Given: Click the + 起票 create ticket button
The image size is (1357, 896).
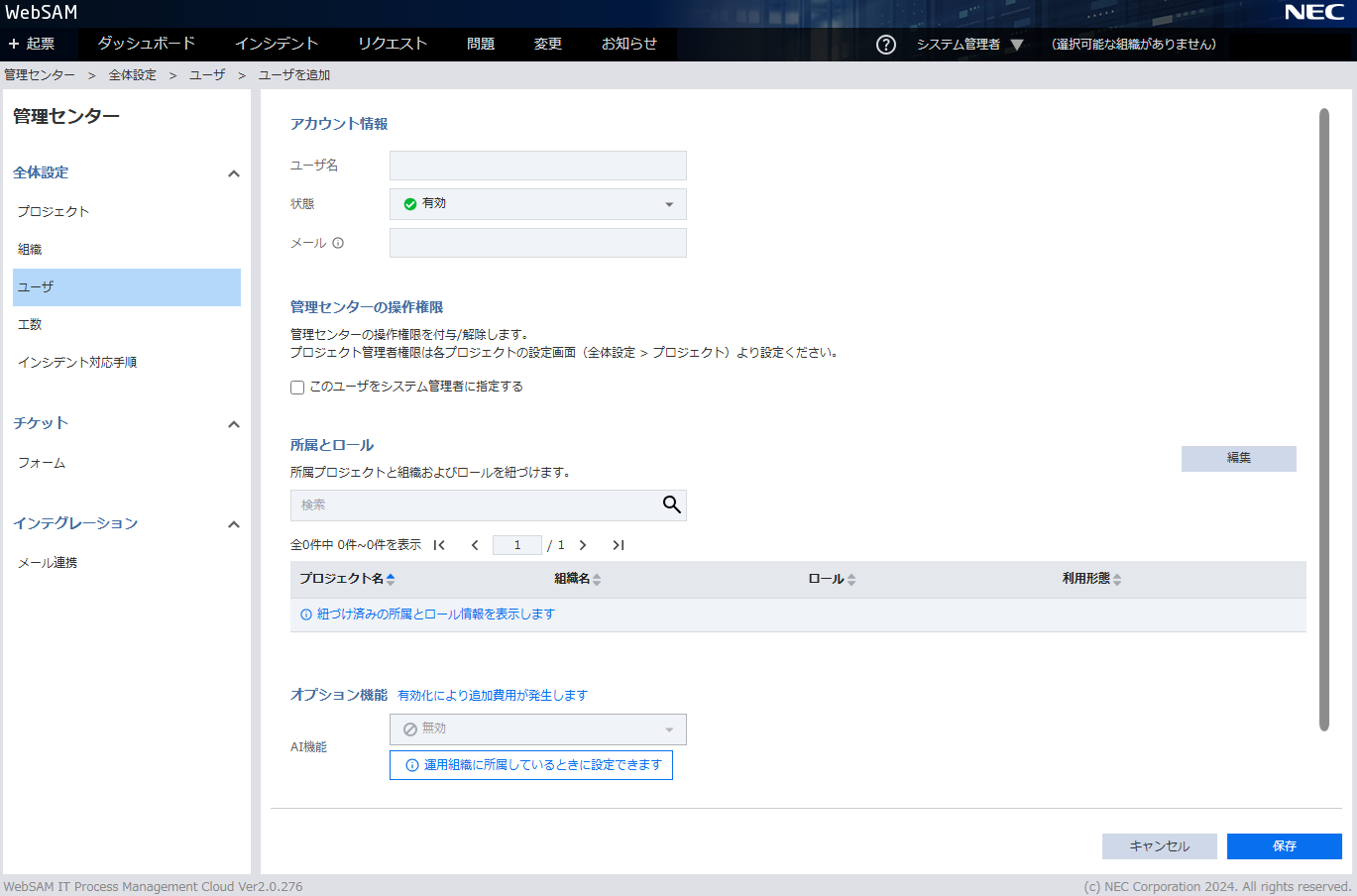Looking at the screenshot, I should [x=31, y=44].
